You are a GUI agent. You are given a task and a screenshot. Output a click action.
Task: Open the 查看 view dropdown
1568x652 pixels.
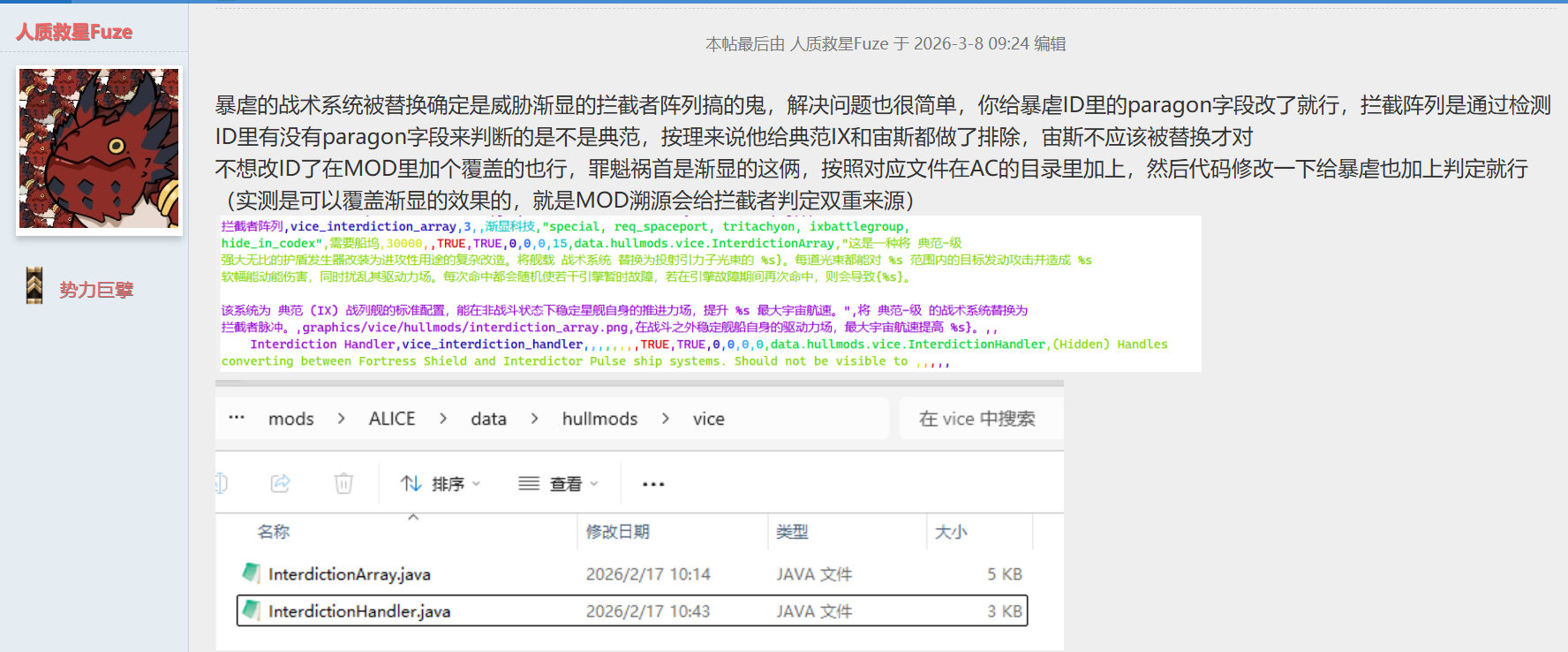click(558, 483)
